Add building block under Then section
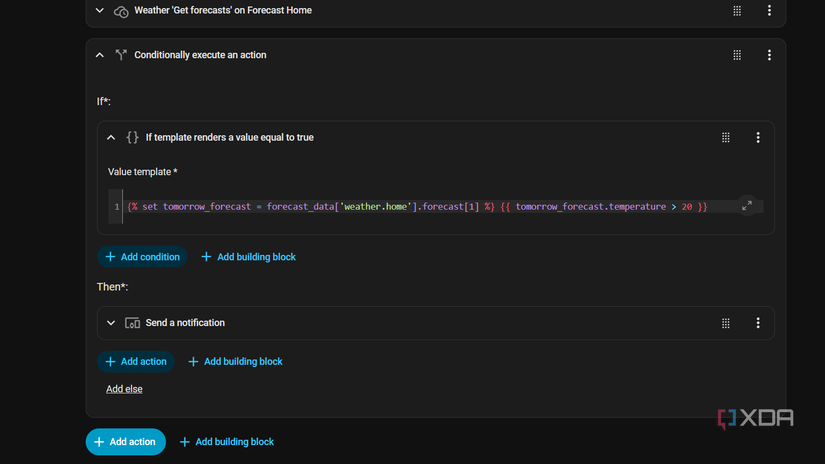The width and height of the screenshot is (825, 464). (x=235, y=361)
